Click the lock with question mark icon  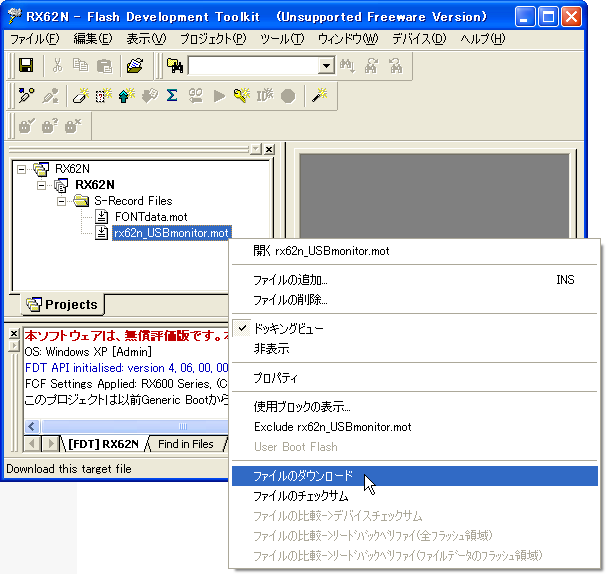[x=50, y=126]
